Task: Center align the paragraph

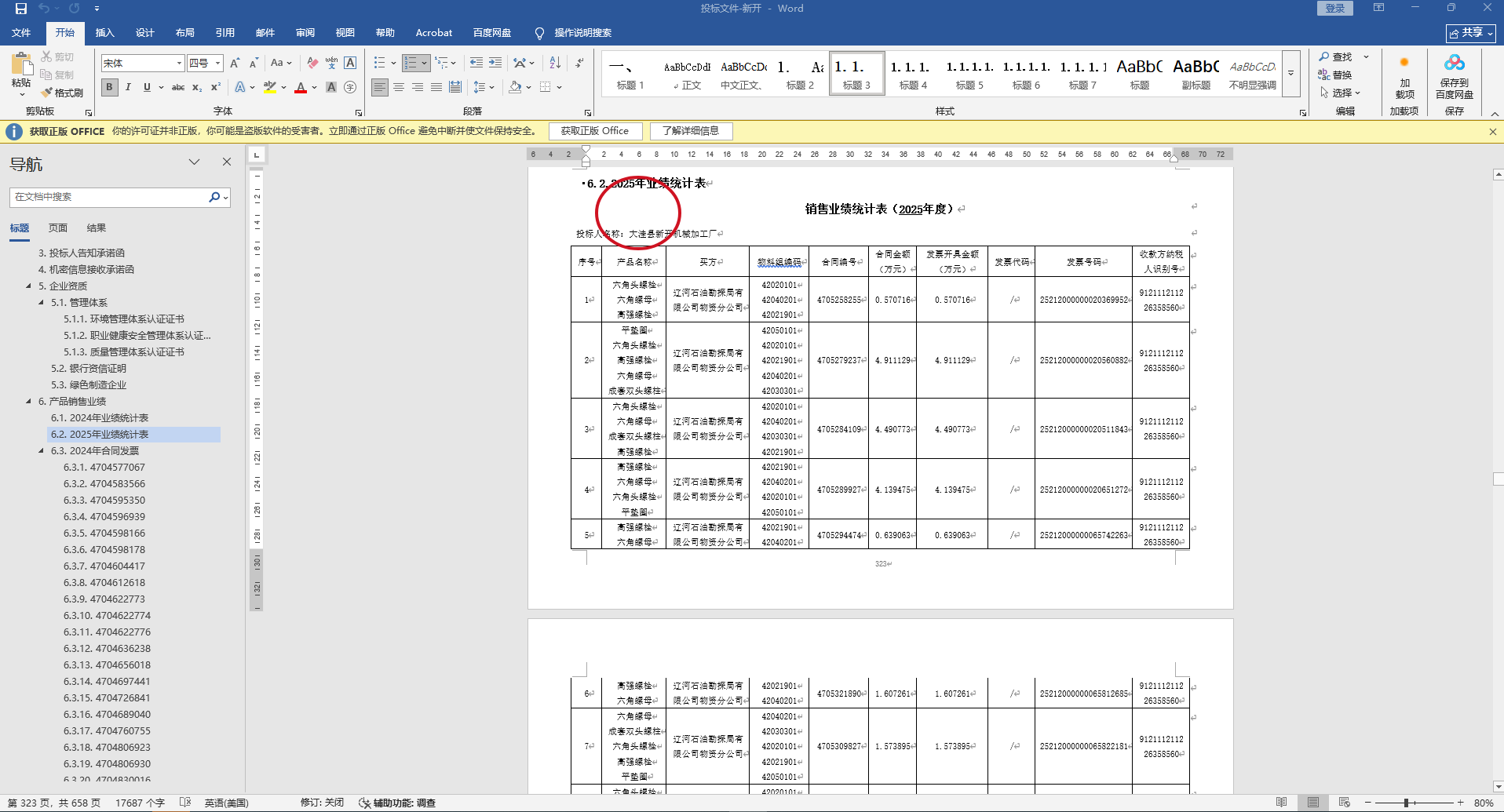Action: (399, 87)
